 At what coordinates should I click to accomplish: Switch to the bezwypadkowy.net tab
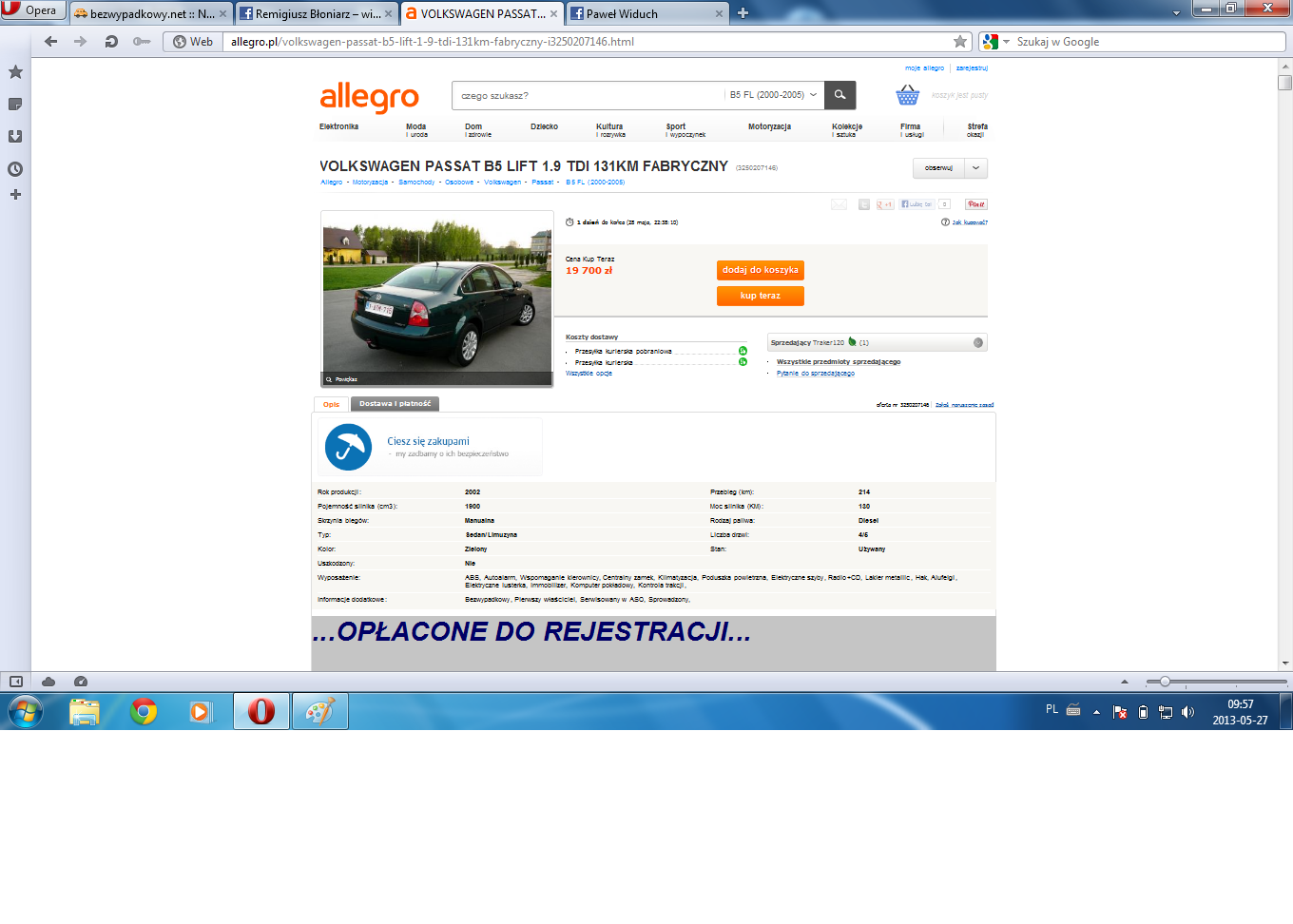click(x=150, y=13)
